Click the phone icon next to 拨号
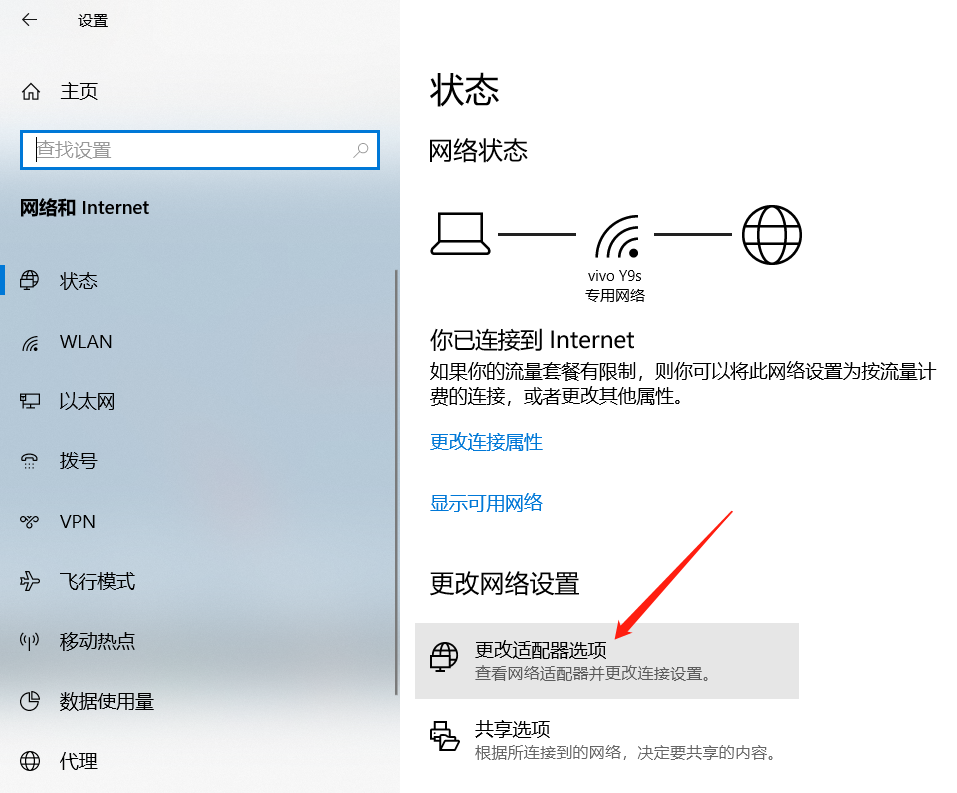 [x=29, y=461]
